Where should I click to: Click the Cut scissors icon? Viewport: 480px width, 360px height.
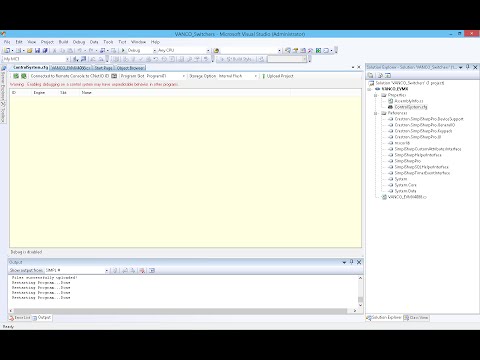55,50
